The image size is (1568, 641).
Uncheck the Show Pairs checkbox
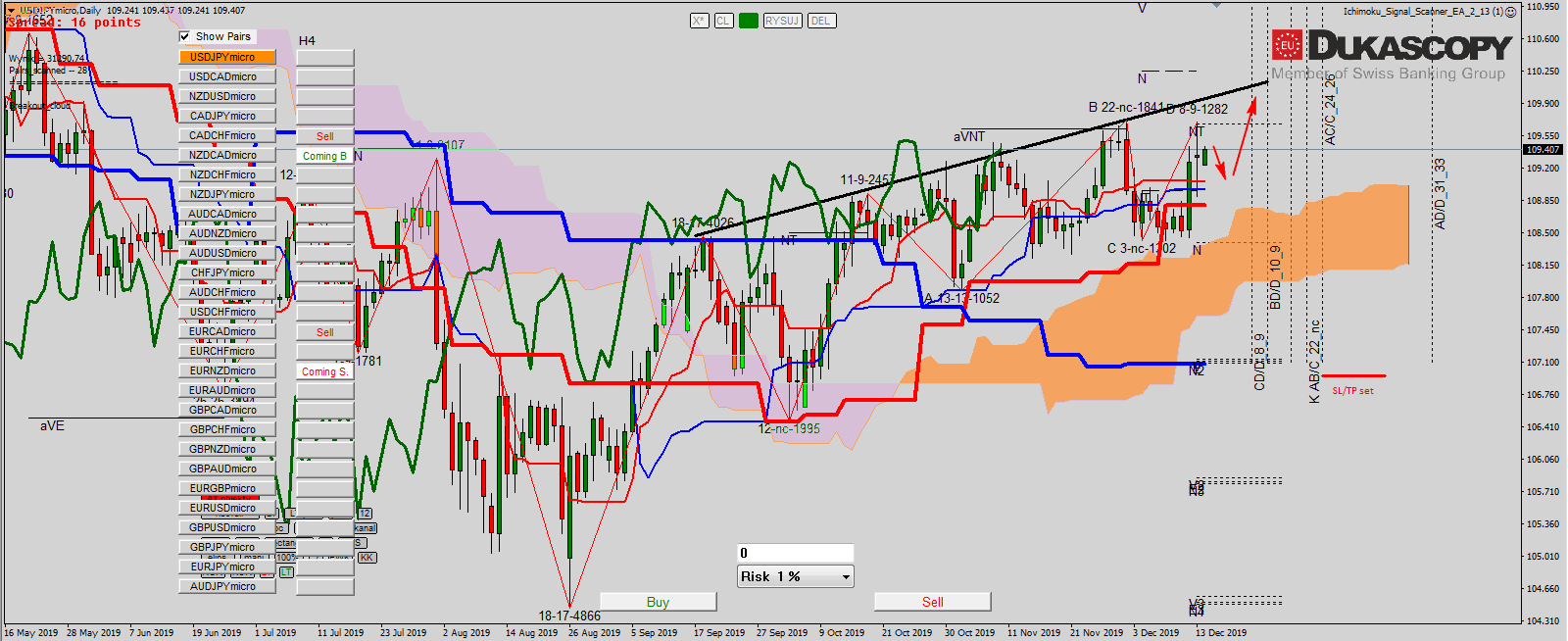[185, 36]
